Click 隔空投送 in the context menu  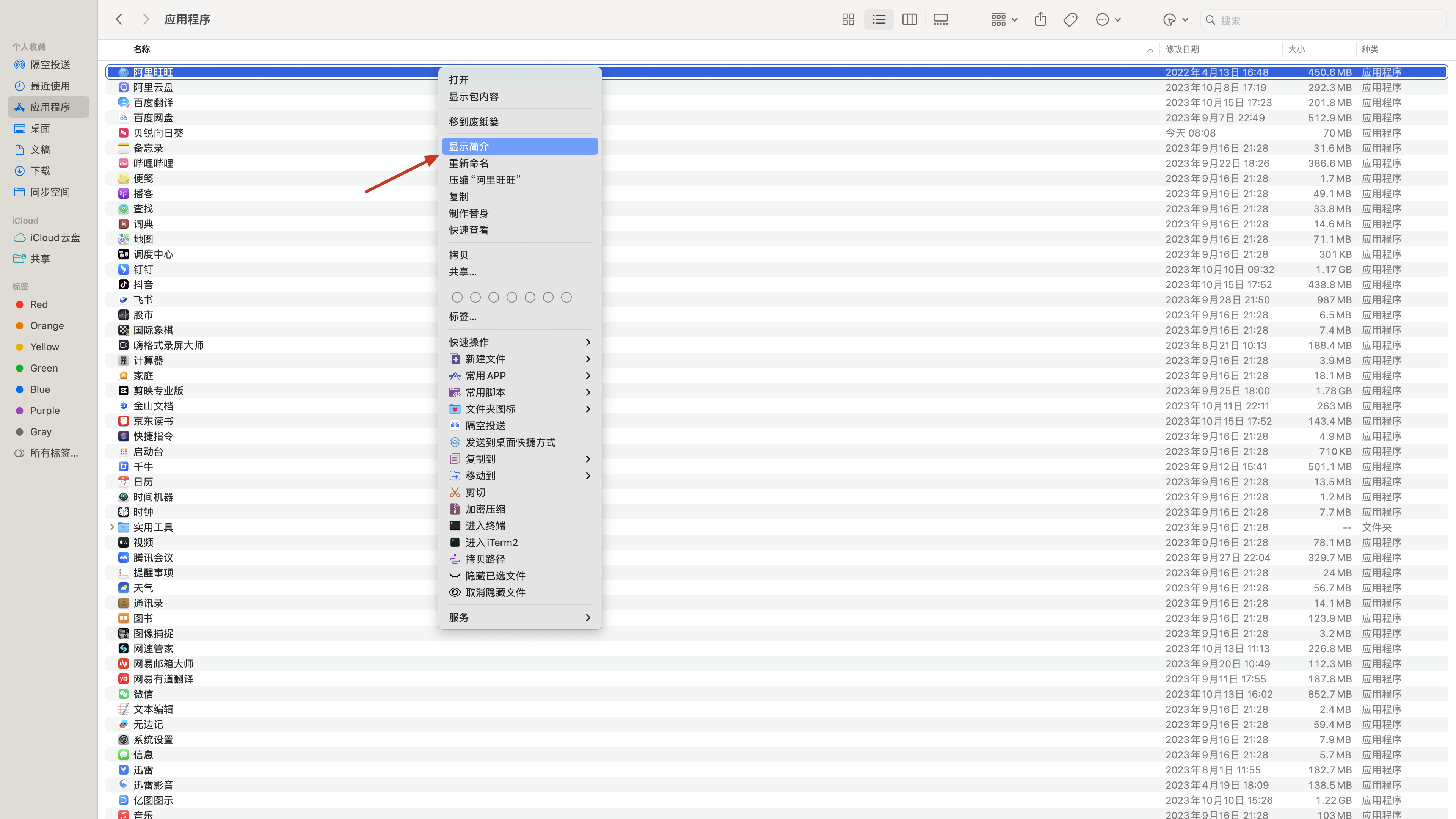pos(520,425)
